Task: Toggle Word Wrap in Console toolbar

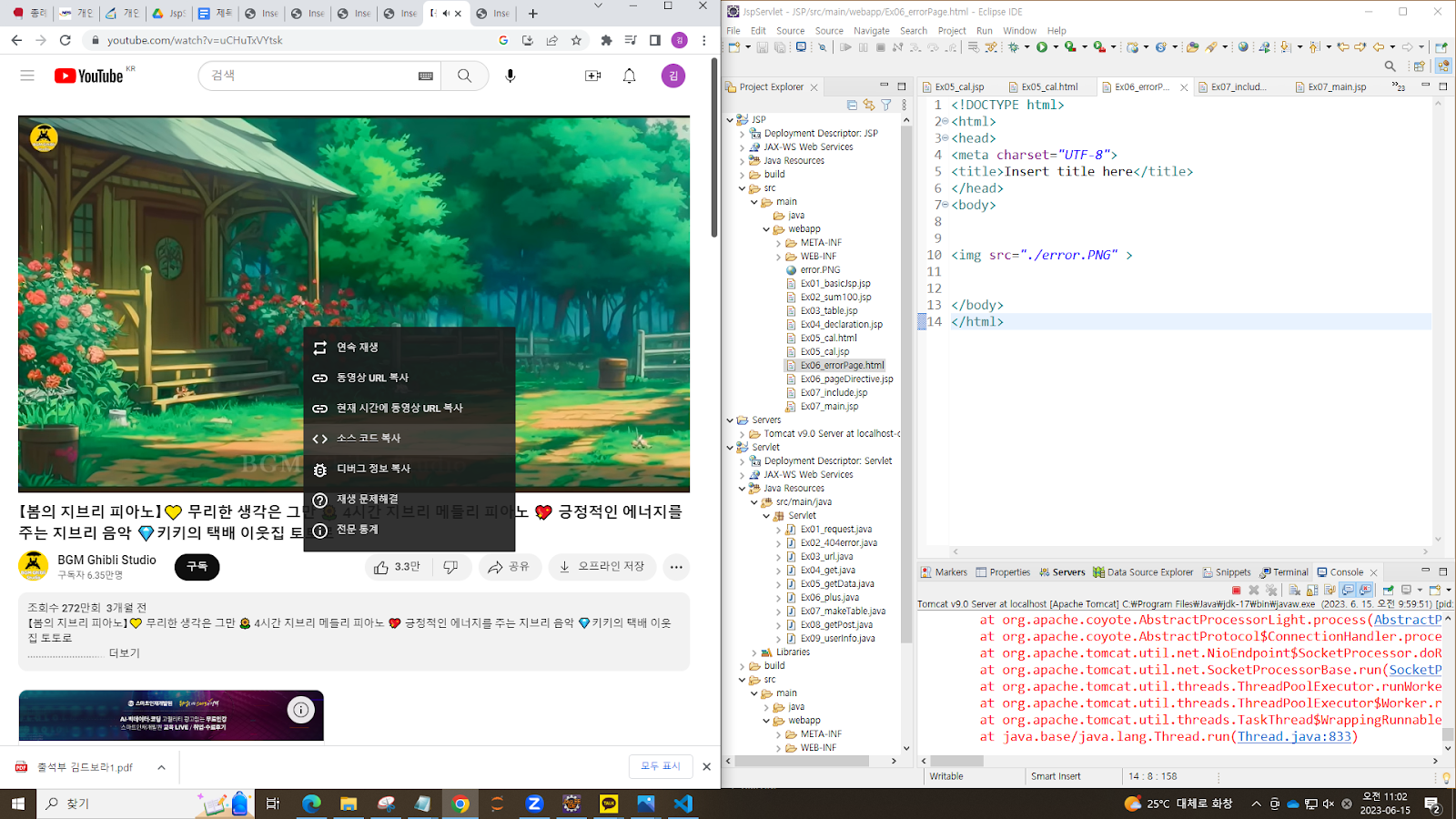Action: [1330, 590]
